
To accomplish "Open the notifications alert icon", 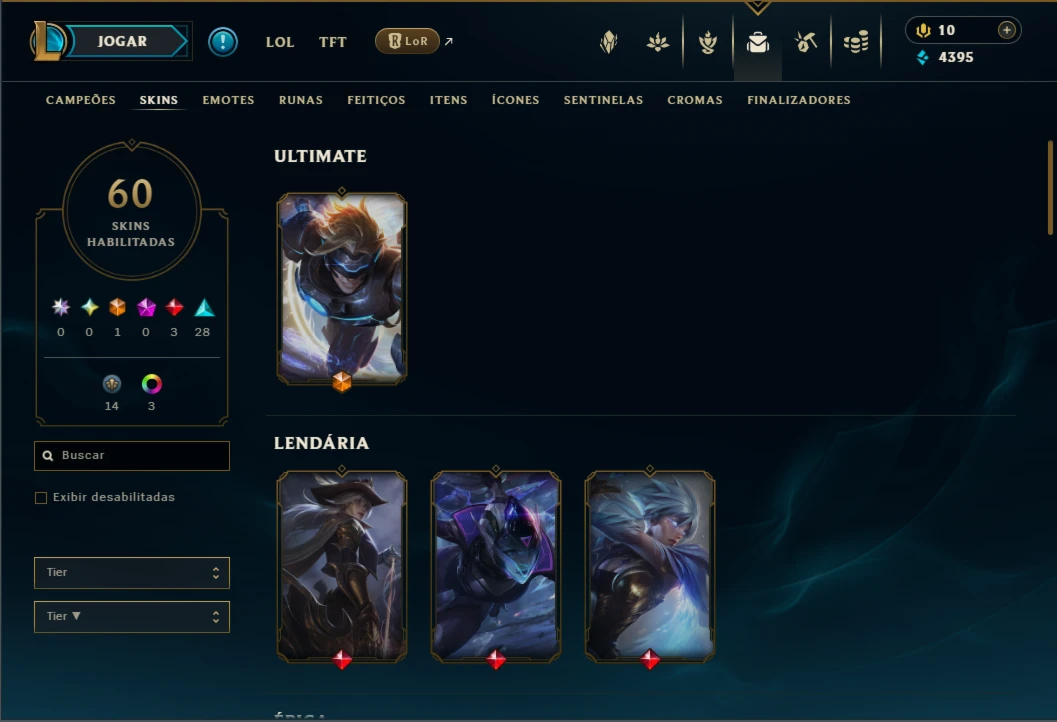I will 222,42.
